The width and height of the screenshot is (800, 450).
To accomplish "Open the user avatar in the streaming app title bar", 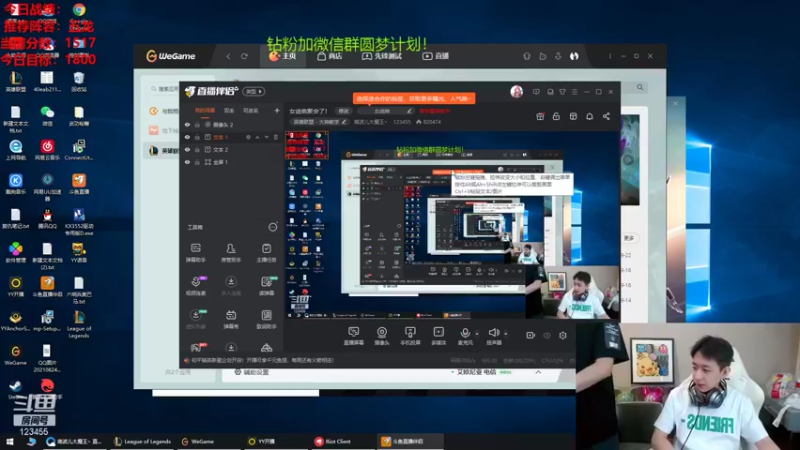I will [x=516, y=91].
